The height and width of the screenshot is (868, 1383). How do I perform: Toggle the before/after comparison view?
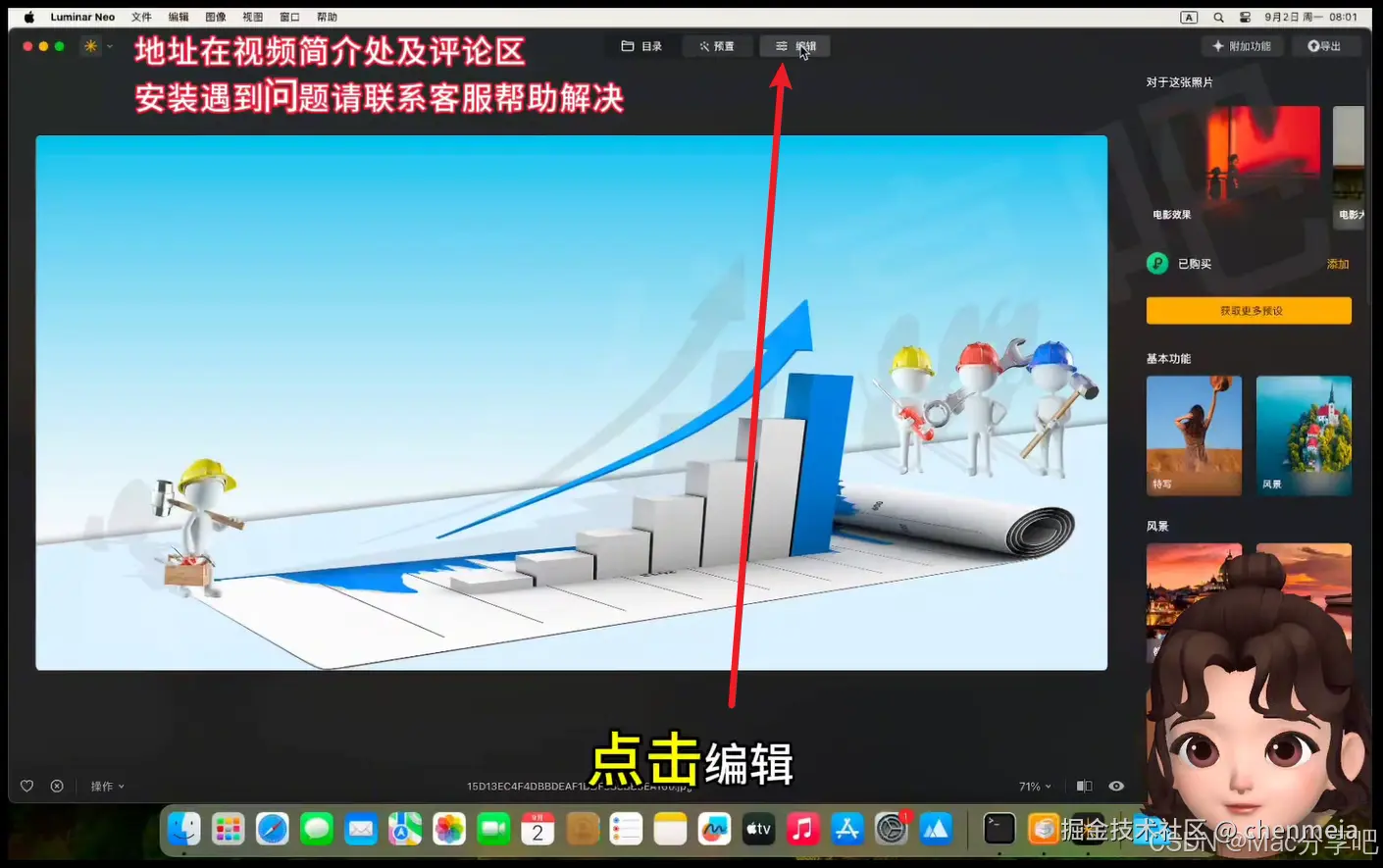(1083, 786)
